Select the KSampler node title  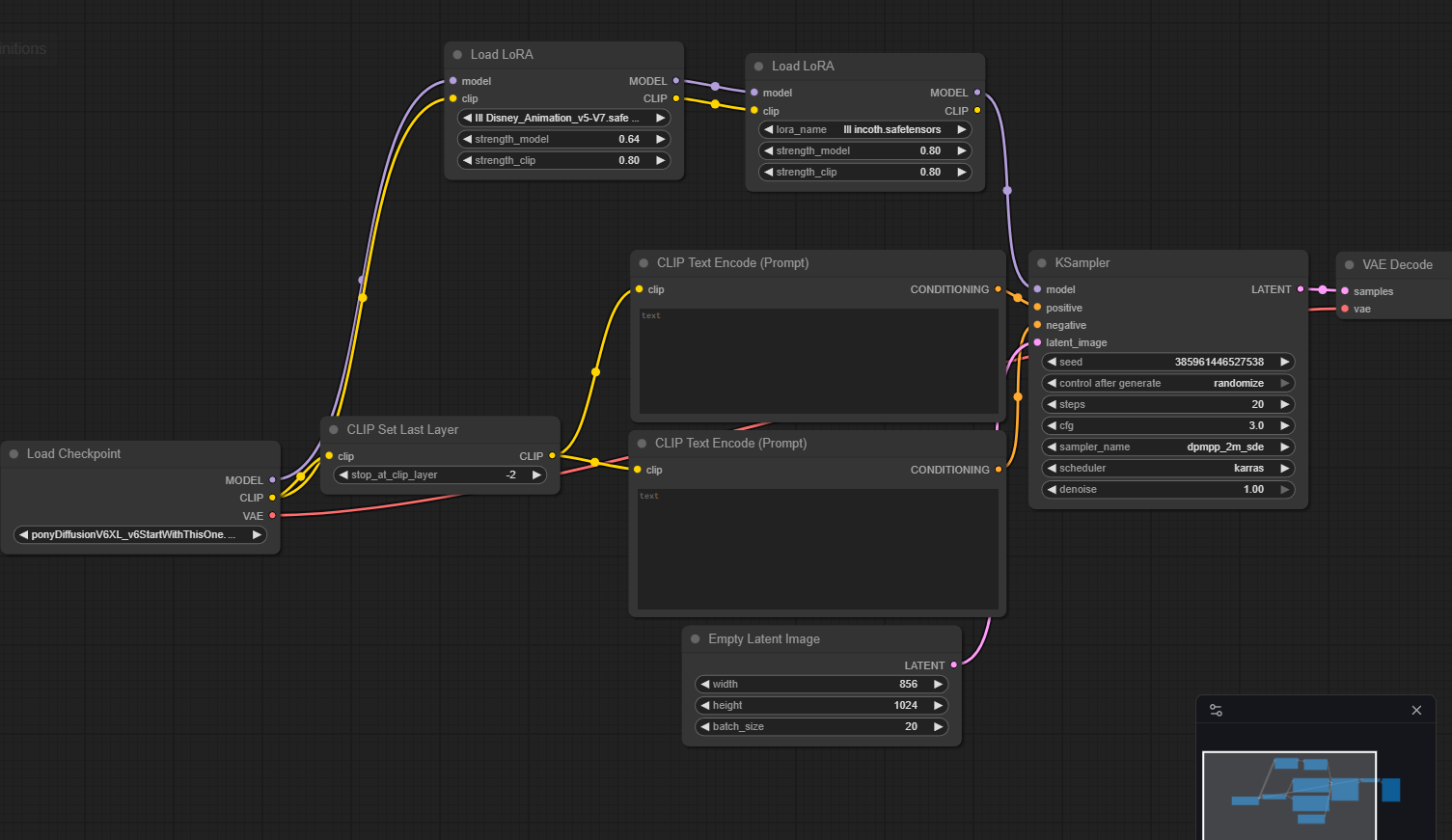[1082, 263]
